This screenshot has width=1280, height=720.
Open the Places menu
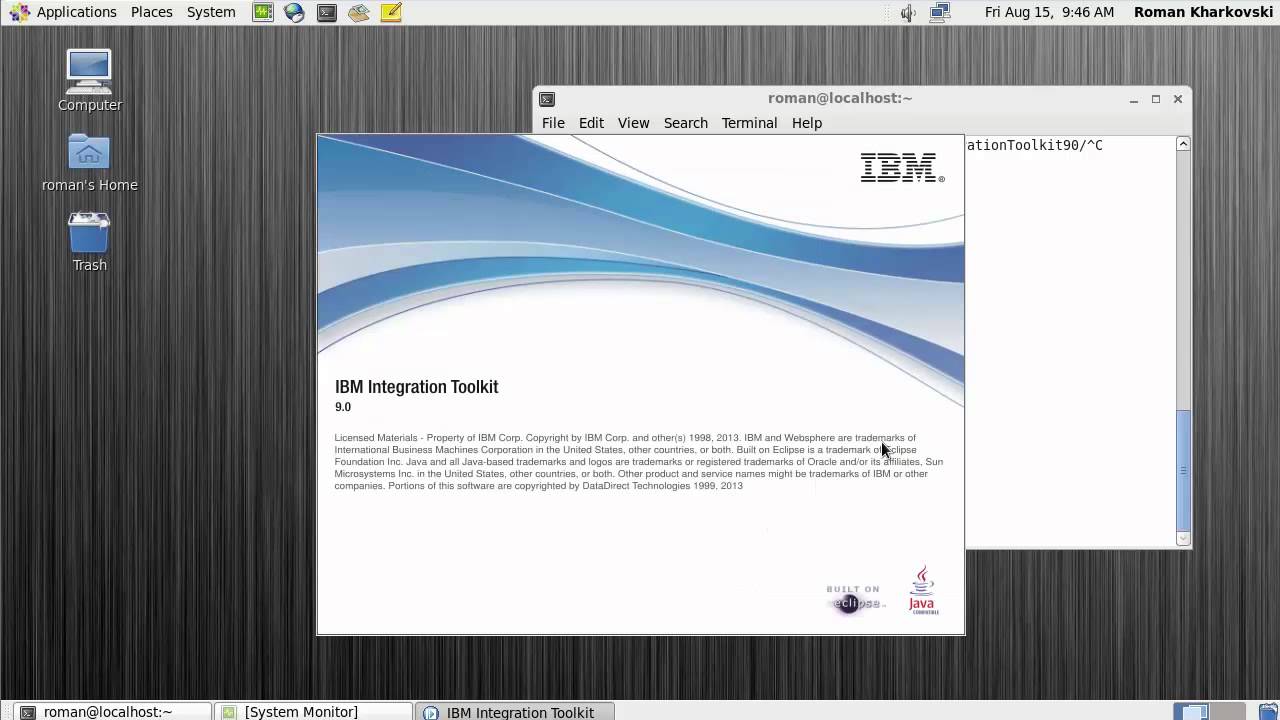[x=151, y=12]
